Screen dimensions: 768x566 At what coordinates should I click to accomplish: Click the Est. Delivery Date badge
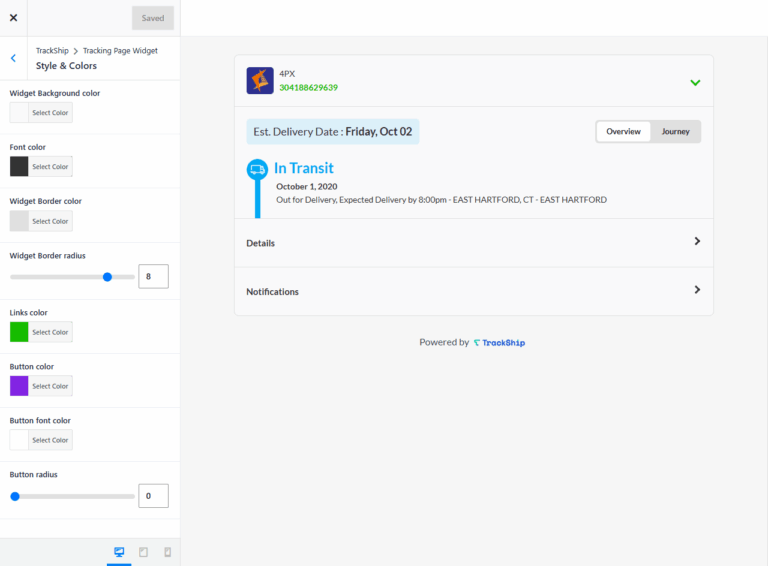[x=333, y=132]
